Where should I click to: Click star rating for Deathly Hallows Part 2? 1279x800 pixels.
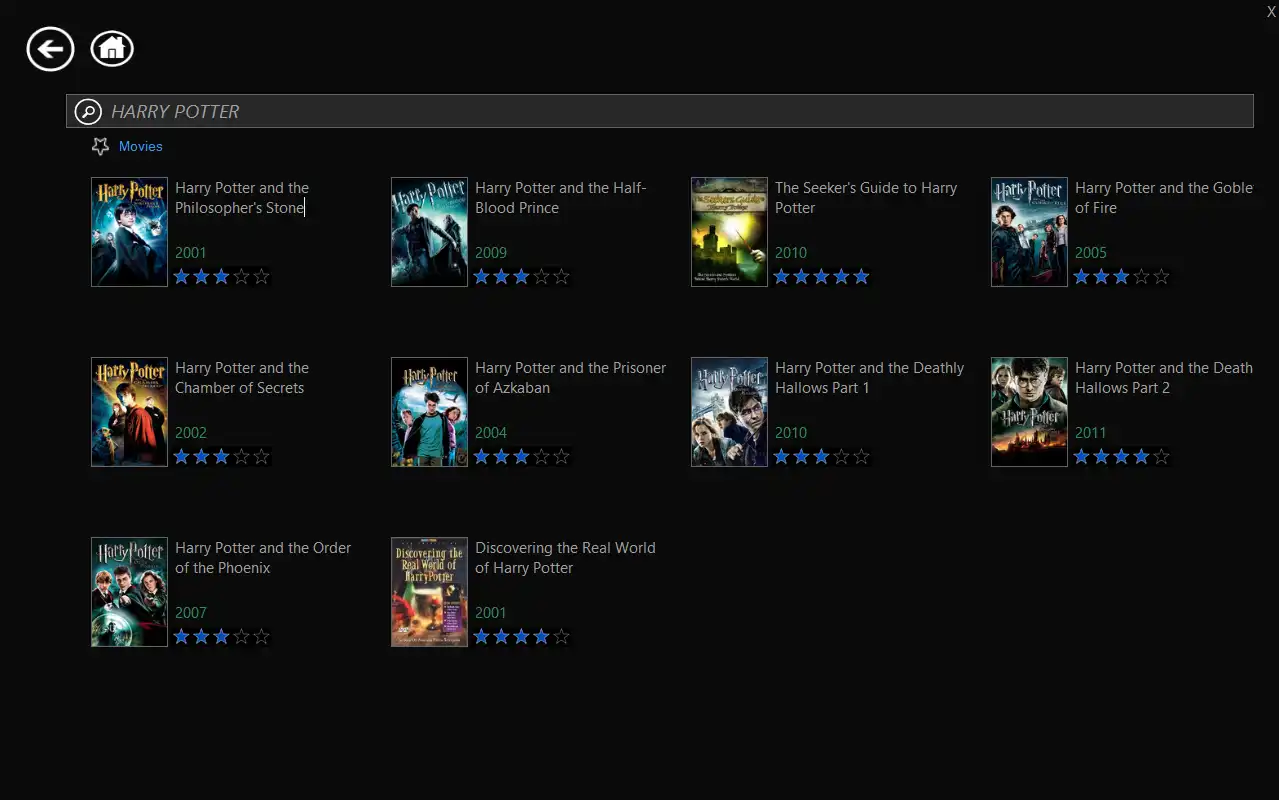point(1122,457)
